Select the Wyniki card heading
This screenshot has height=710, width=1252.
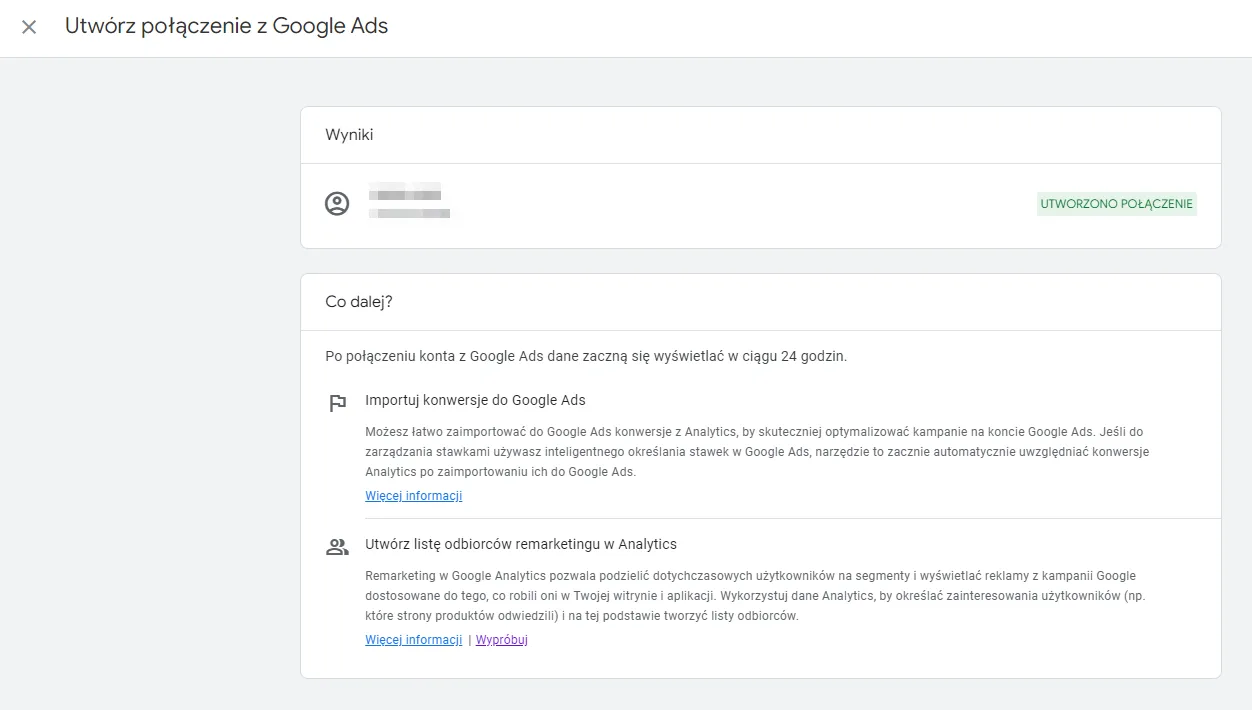[x=350, y=134]
